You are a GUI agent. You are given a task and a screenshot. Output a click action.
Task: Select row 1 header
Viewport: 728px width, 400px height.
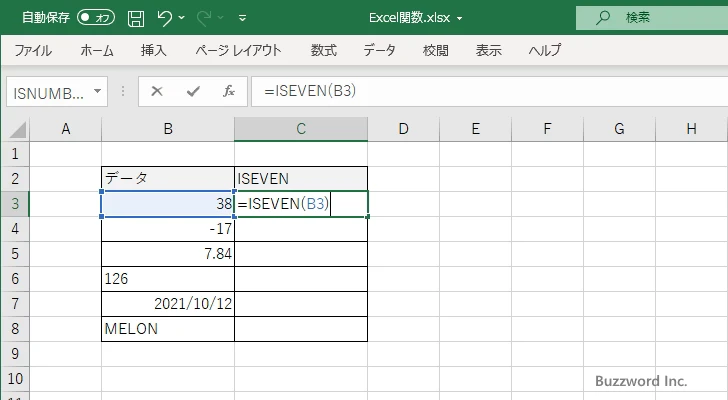click(15, 154)
